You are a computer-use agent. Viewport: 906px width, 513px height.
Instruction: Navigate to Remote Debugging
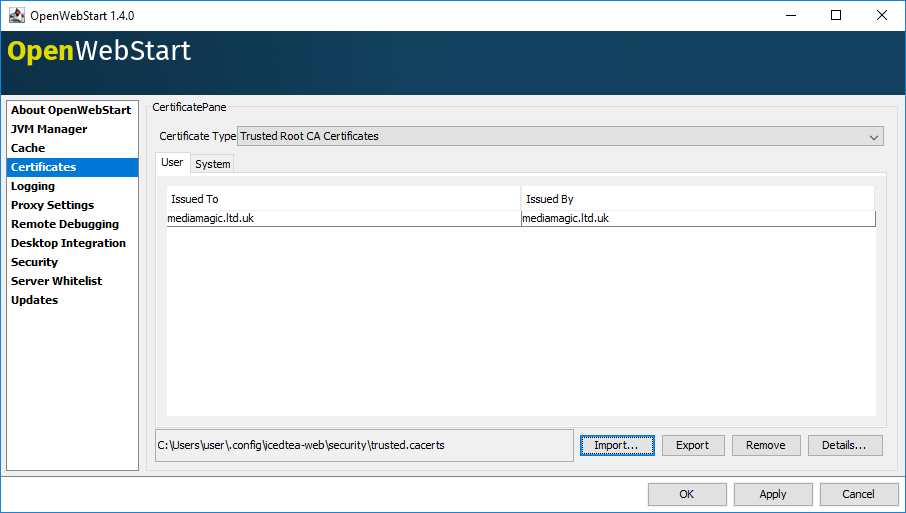[65, 224]
